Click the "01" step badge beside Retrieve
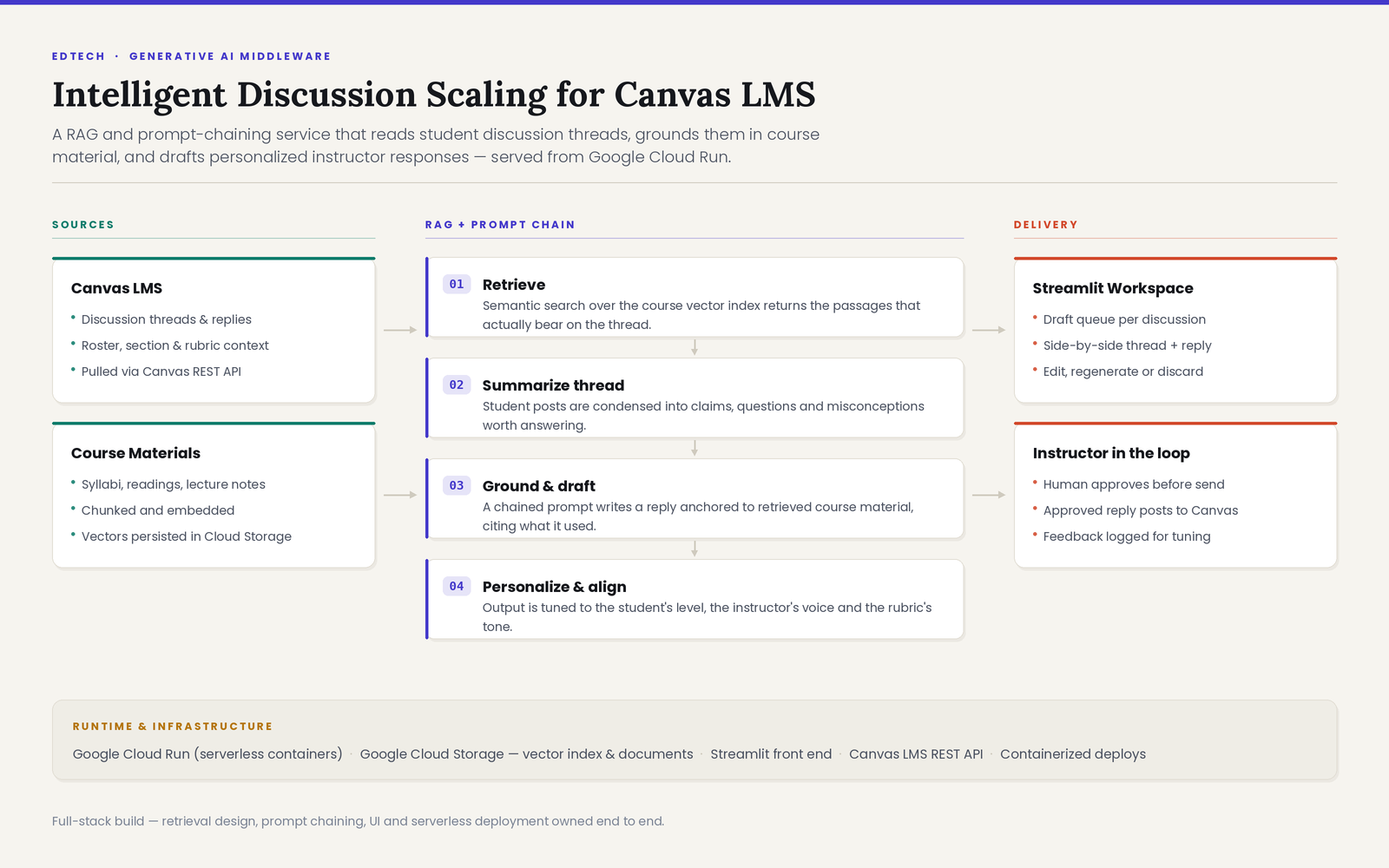The image size is (1389, 868). click(x=457, y=284)
